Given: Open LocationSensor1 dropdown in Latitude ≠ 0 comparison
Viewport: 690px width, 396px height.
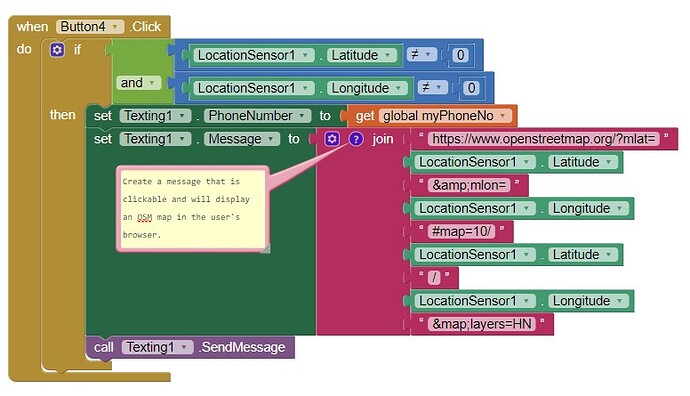Looking at the screenshot, I should 254,55.
